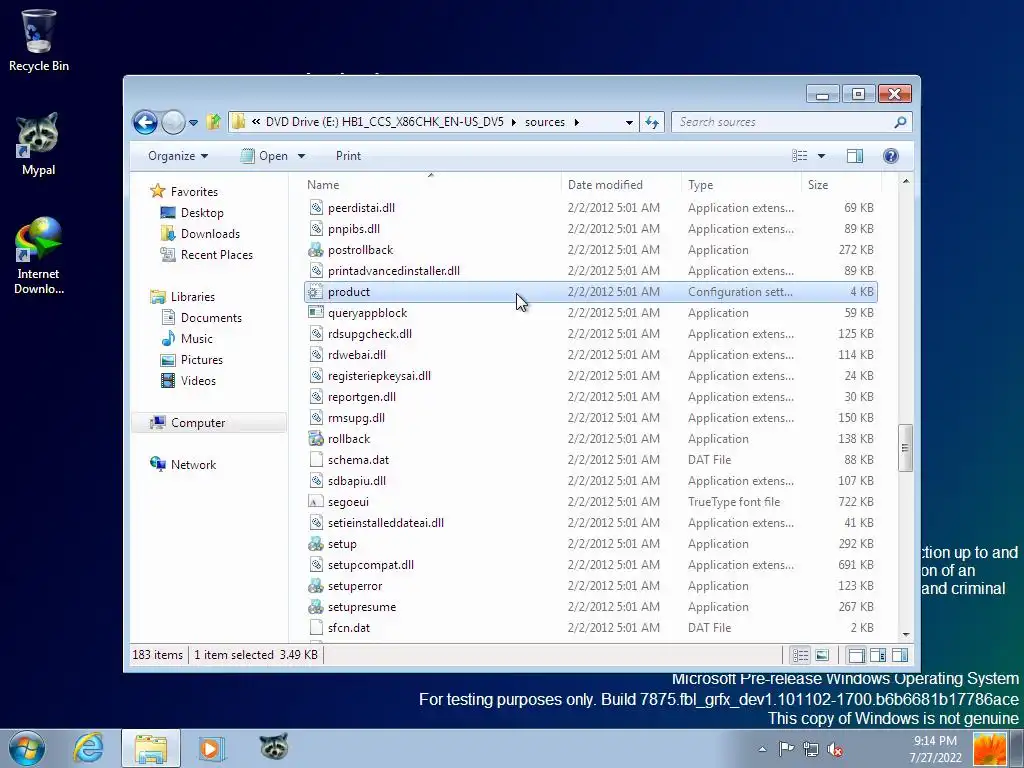Sort by Date modified column
The image size is (1024, 768).
point(620,185)
